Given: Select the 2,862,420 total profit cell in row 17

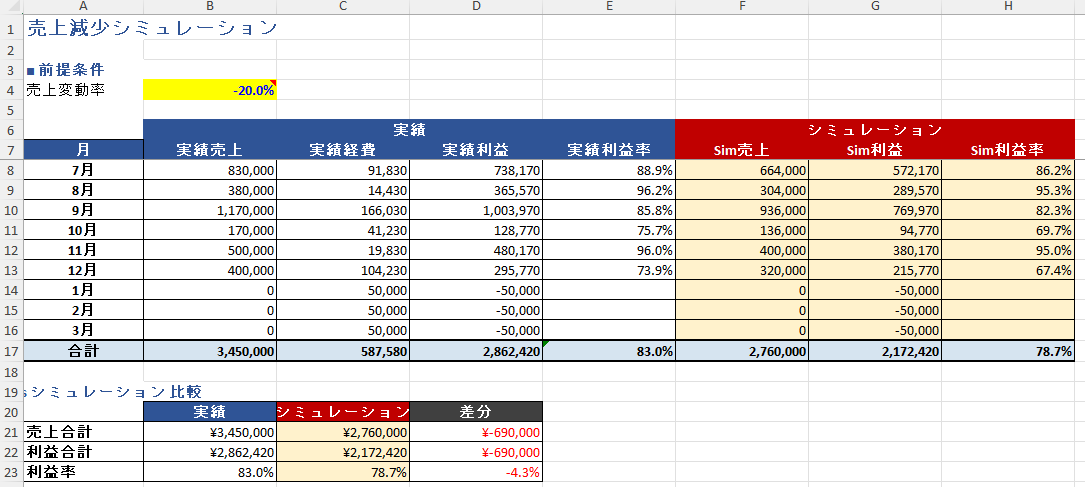Looking at the screenshot, I should click(475, 351).
